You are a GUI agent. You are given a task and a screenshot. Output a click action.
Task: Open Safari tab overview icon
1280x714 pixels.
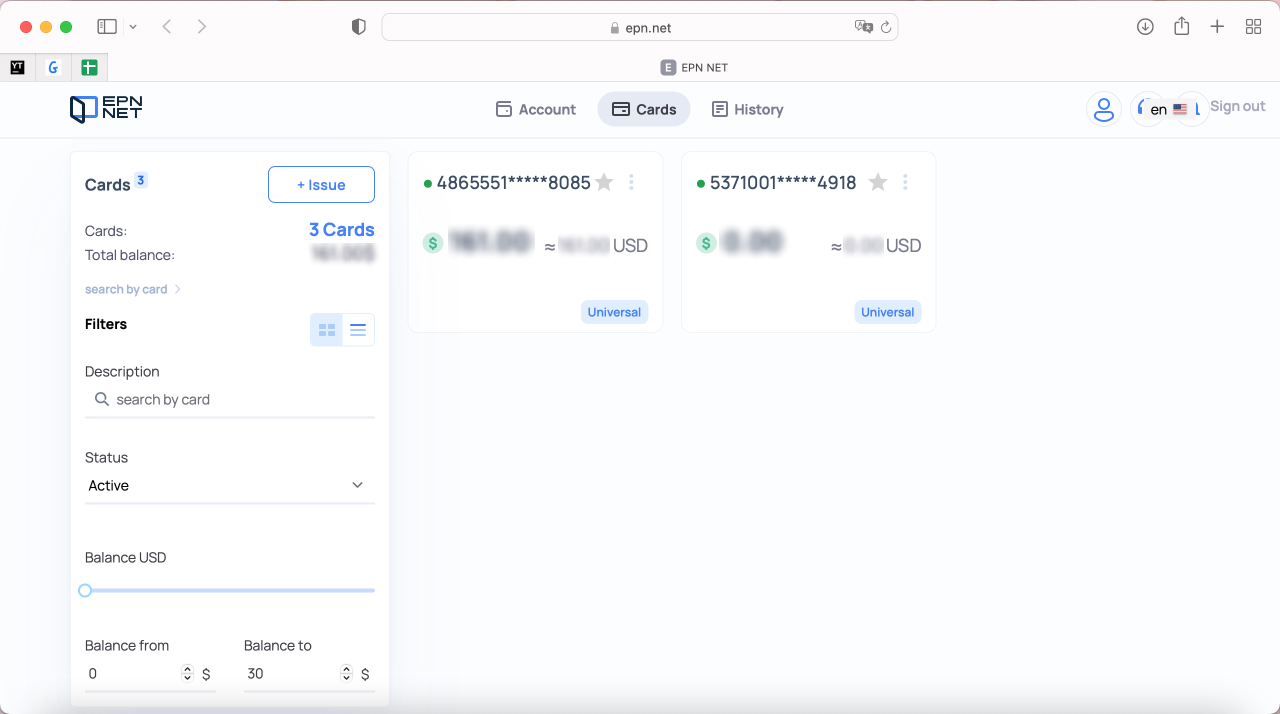coord(1253,27)
